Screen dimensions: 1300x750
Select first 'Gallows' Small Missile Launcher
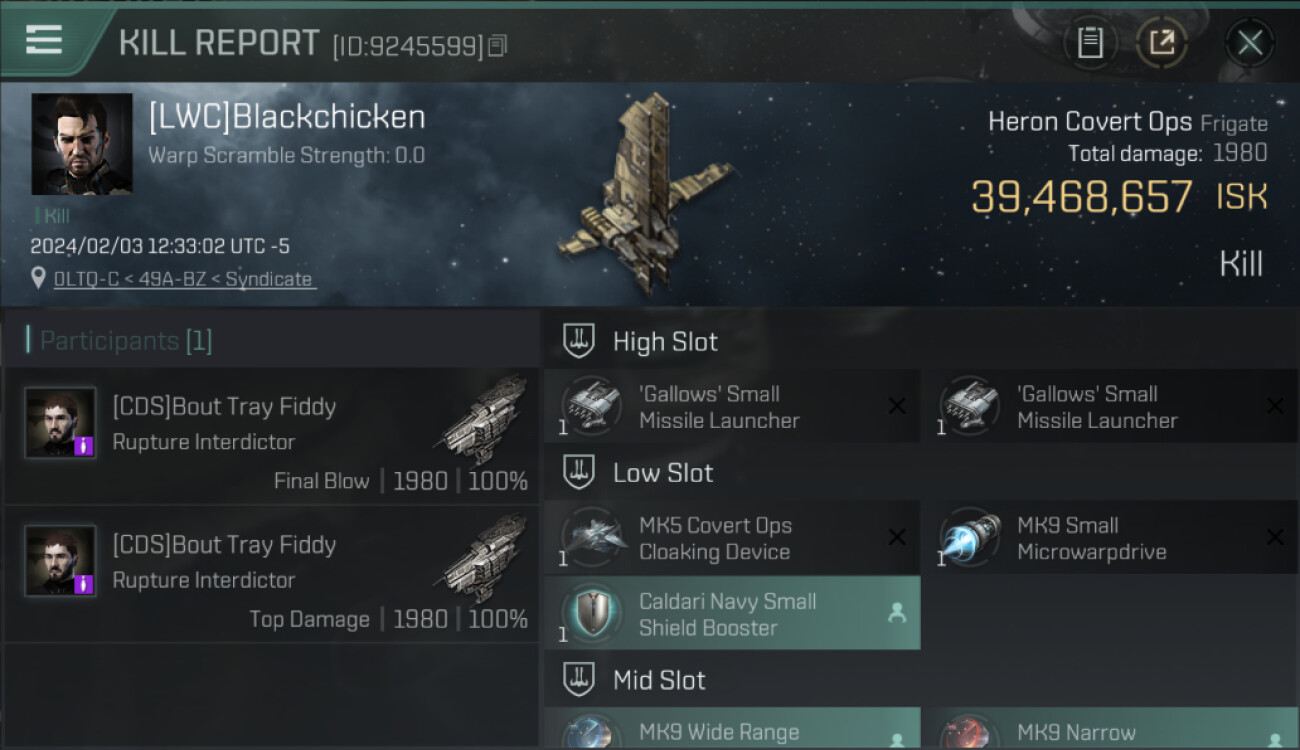click(732, 407)
